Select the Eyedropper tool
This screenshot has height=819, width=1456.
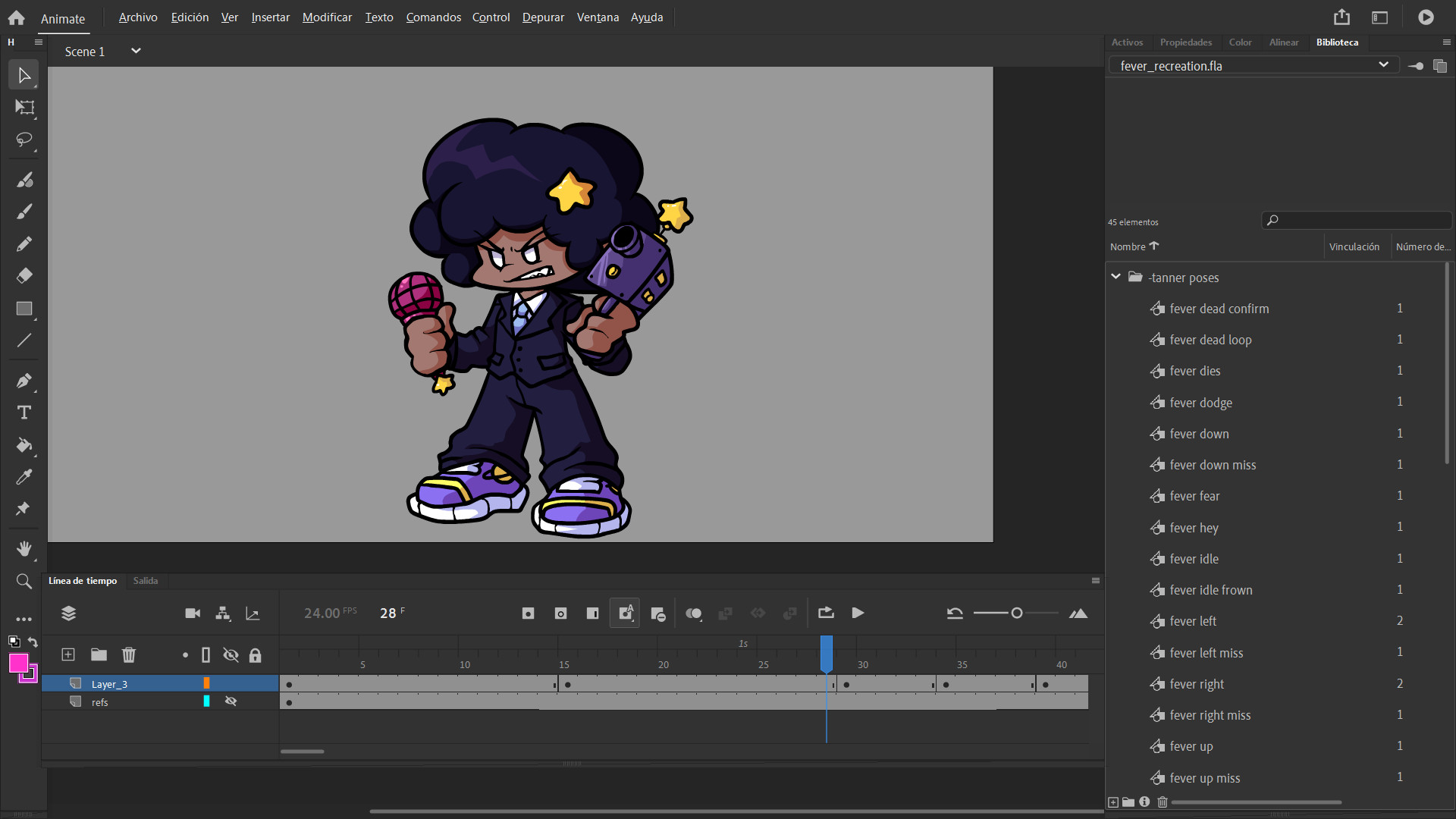coord(24,476)
